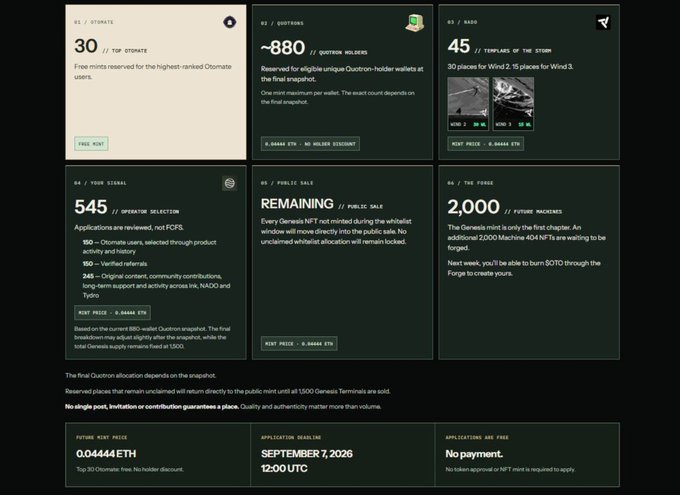Click the 'APPLICATION DEADLINE' label
This screenshot has height=495, width=680.
pyautogui.click(x=291, y=438)
